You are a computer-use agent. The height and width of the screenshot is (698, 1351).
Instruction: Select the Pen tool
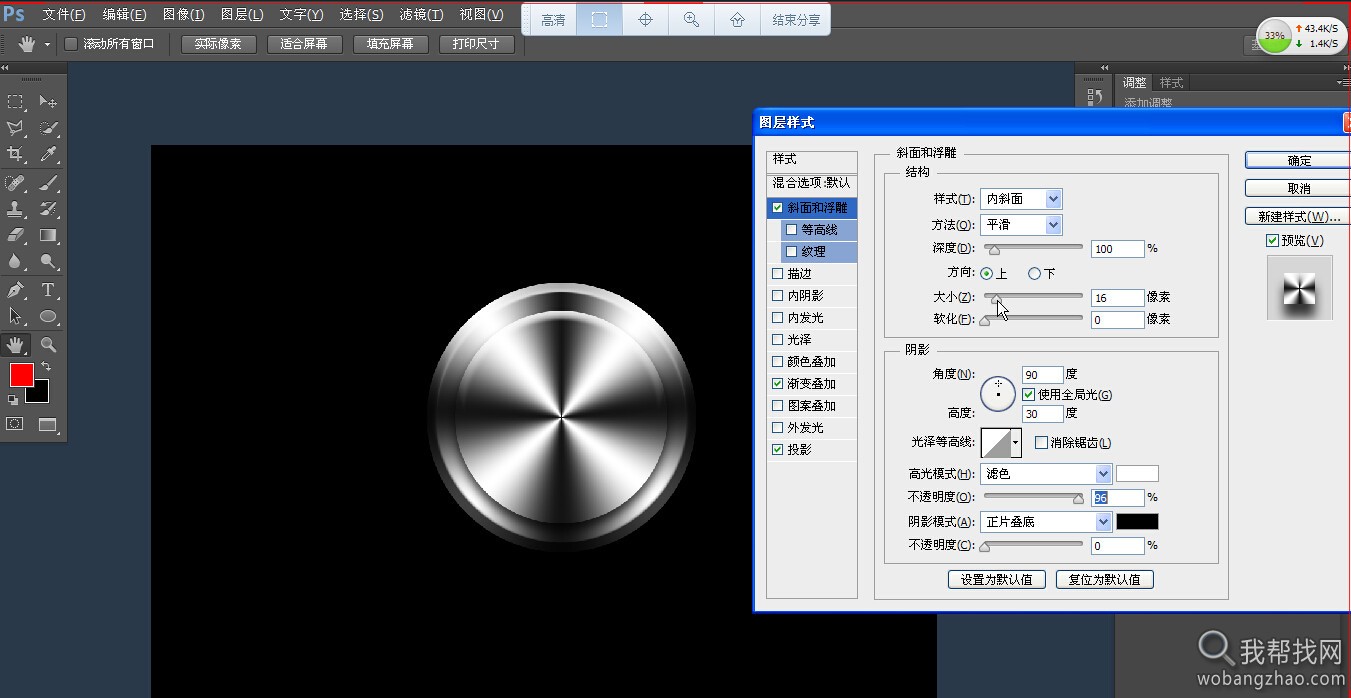point(16,290)
